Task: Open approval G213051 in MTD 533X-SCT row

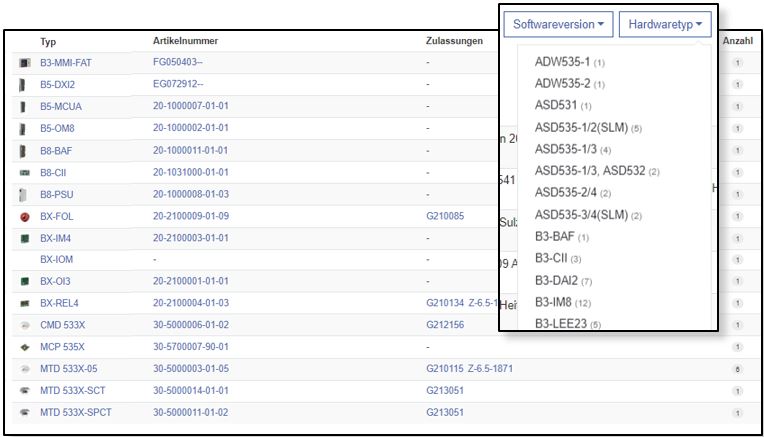Action: [x=445, y=390]
